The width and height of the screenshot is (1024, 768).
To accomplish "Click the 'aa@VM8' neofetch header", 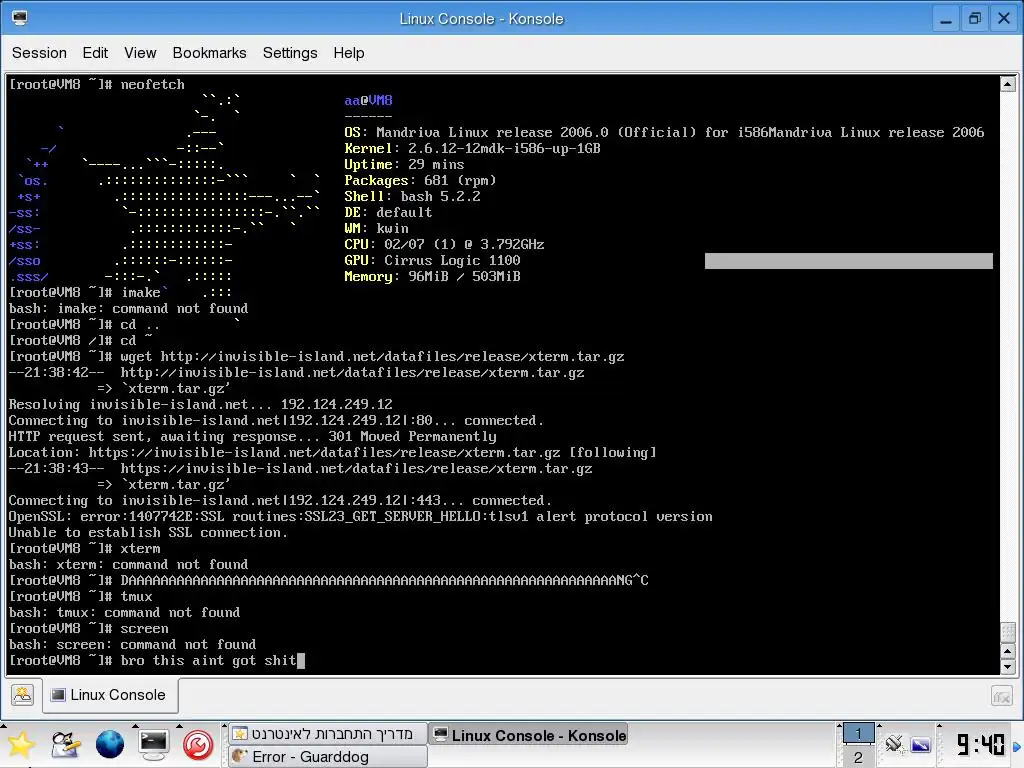I will [368, 100].
